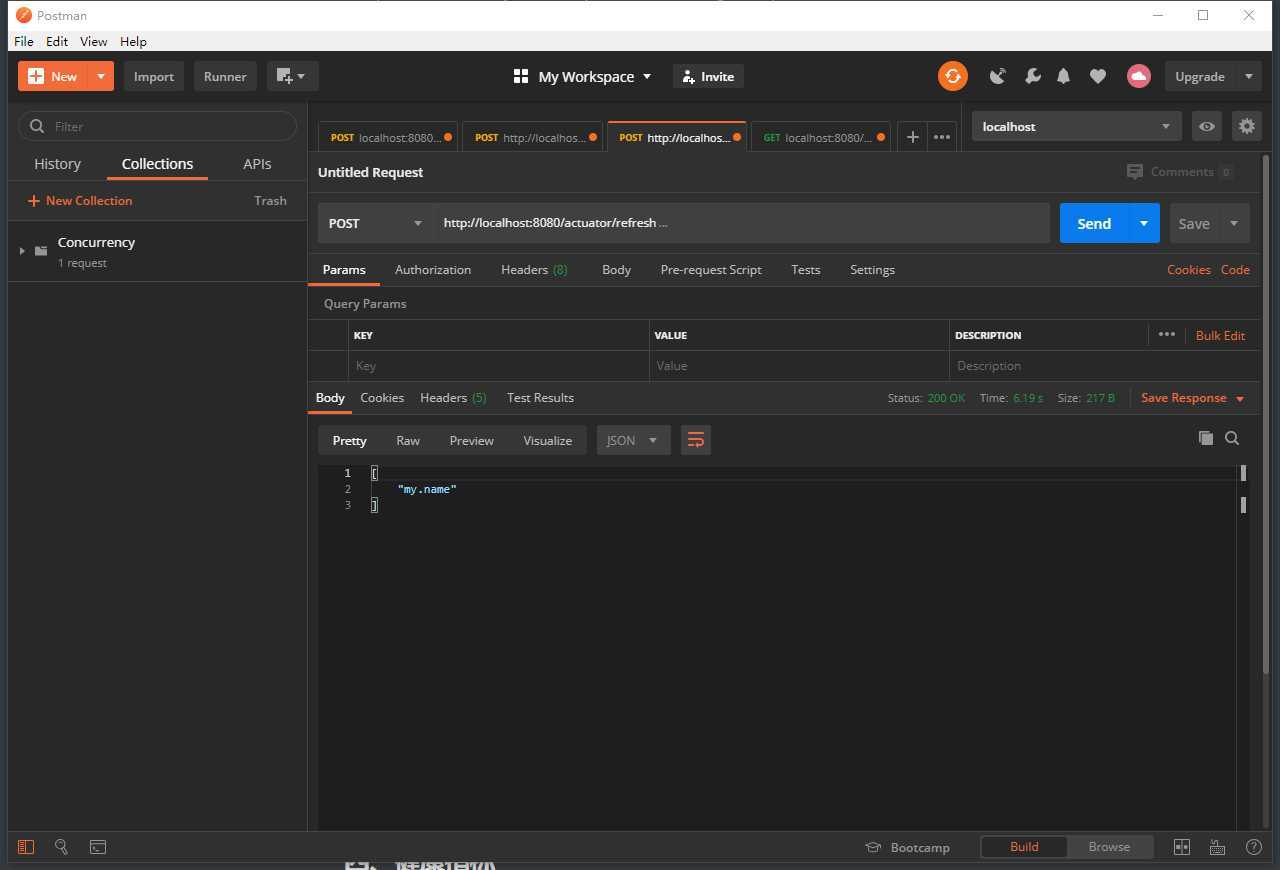Open the Upgrade dropdown arrow

(1248, 76)
